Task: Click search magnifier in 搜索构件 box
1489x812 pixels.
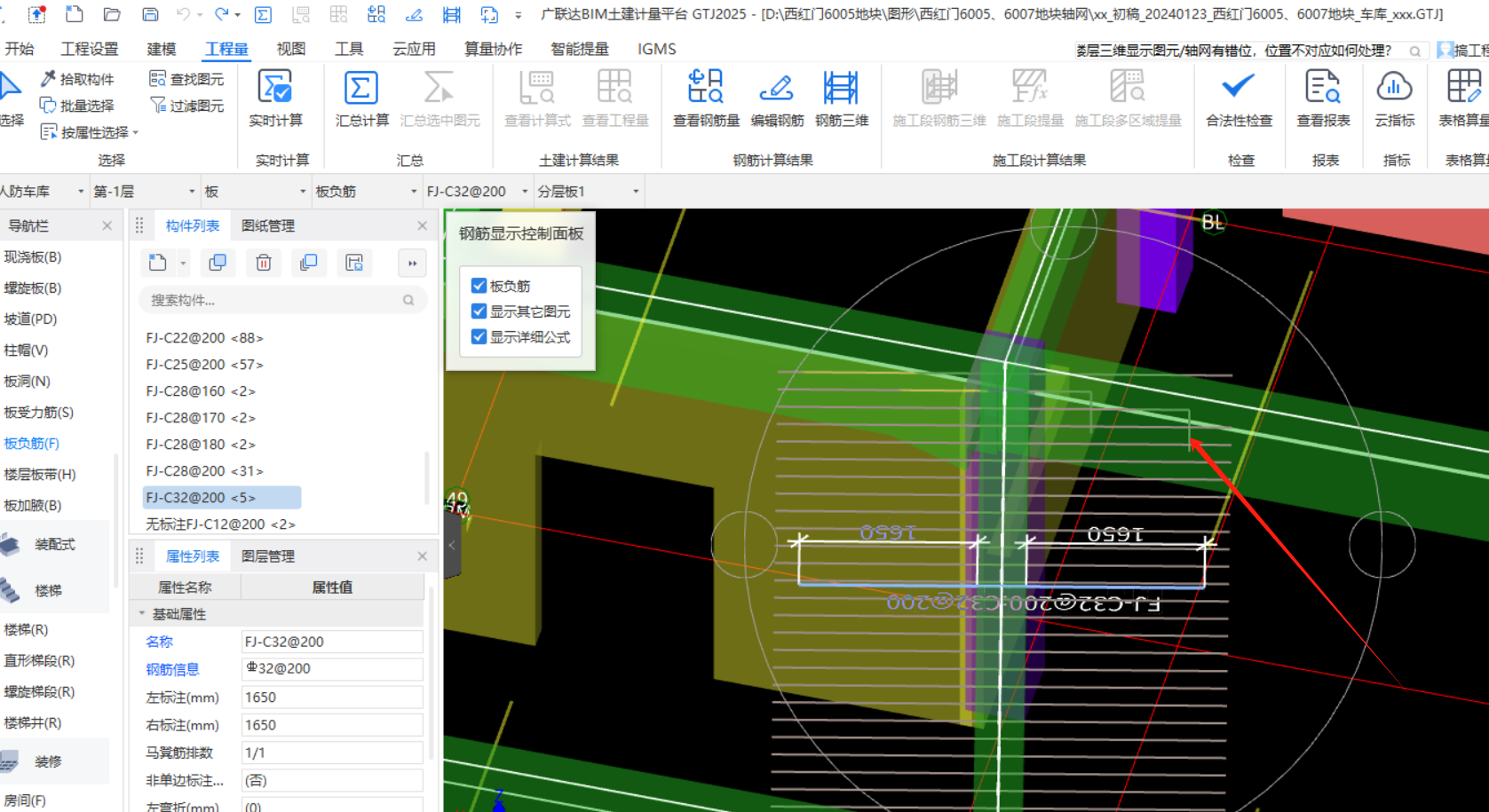Action: [x=408, y=300]
